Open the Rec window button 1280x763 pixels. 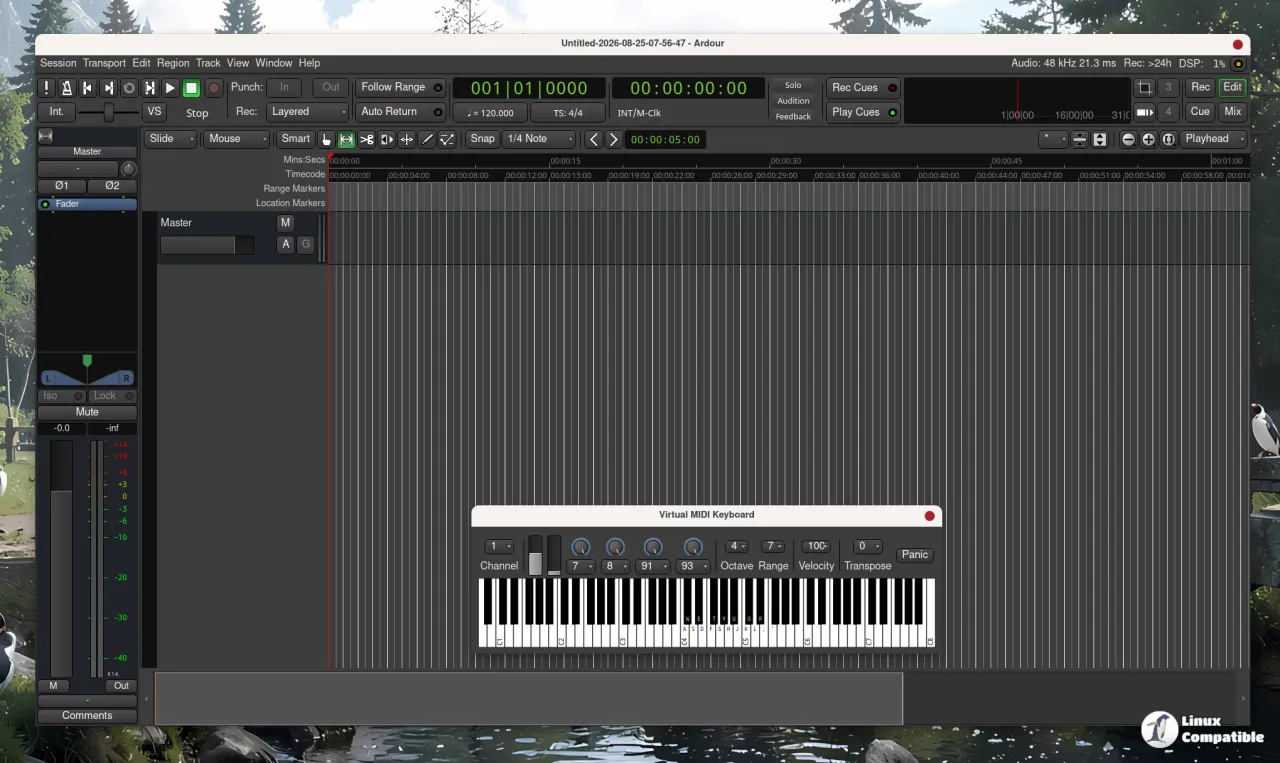pos(1200,87)
